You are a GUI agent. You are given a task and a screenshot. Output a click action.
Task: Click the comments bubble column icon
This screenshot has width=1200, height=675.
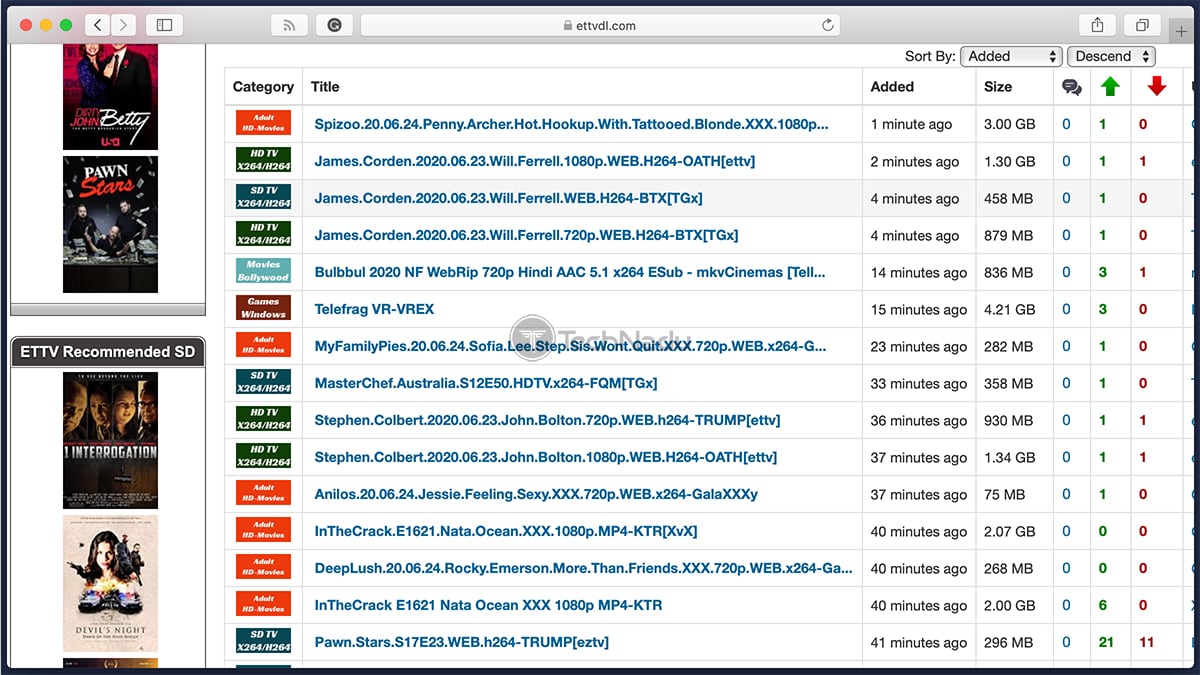[x=1071, y=87]
